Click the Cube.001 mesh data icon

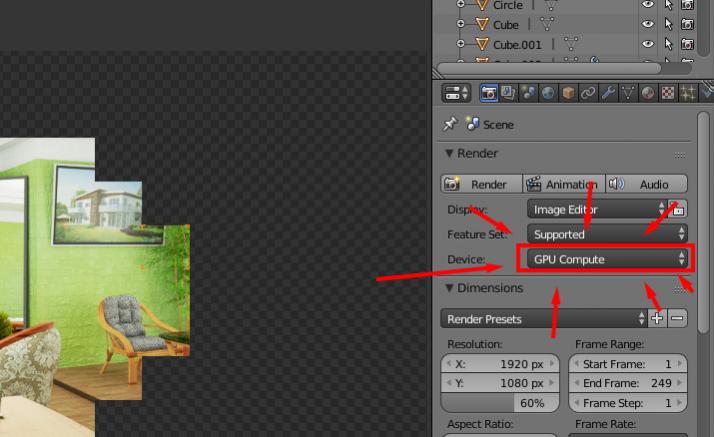click(x=571, y=44)
